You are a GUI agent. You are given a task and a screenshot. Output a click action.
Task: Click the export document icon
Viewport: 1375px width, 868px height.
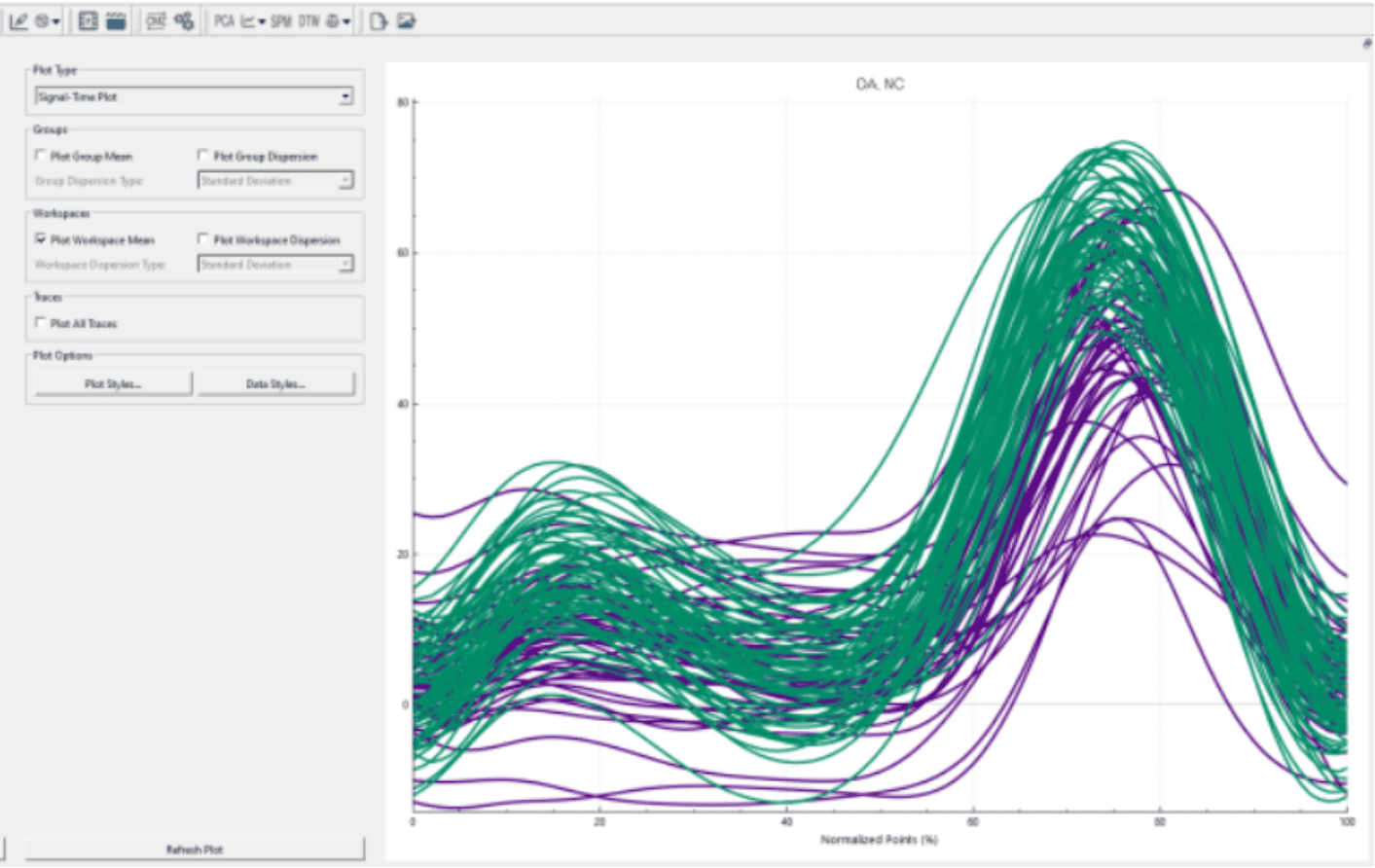378,20
